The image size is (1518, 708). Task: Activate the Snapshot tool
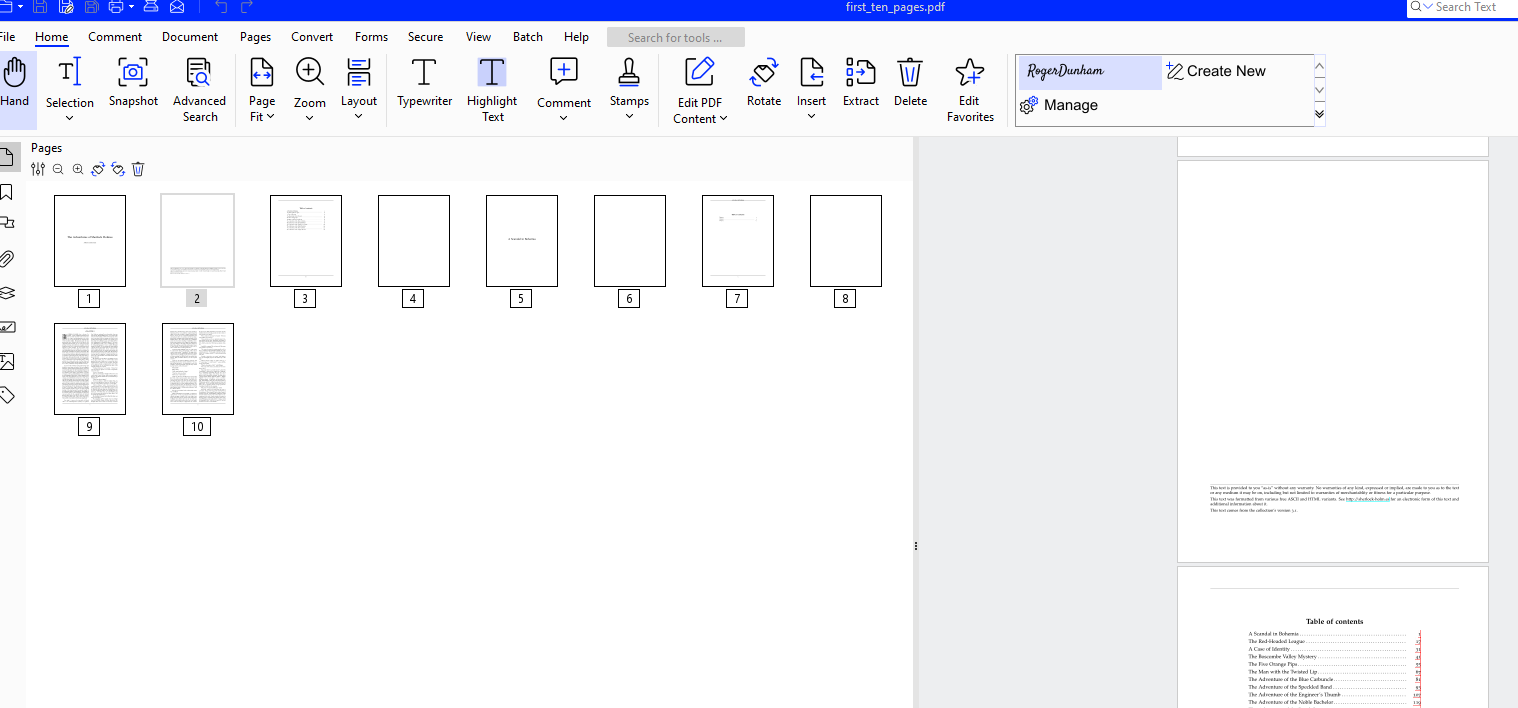click(x=133, y=82)
